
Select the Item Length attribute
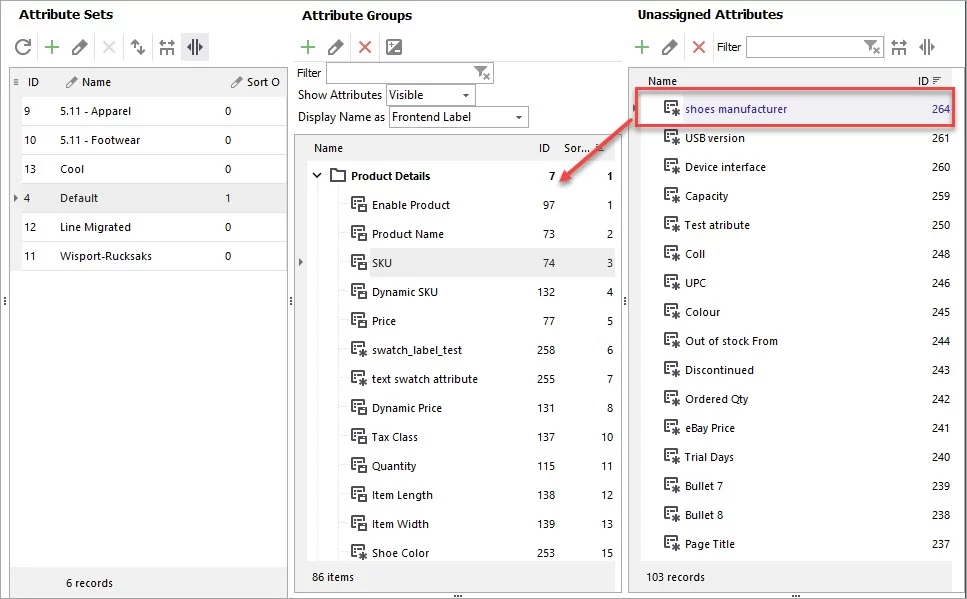point(402,495)
